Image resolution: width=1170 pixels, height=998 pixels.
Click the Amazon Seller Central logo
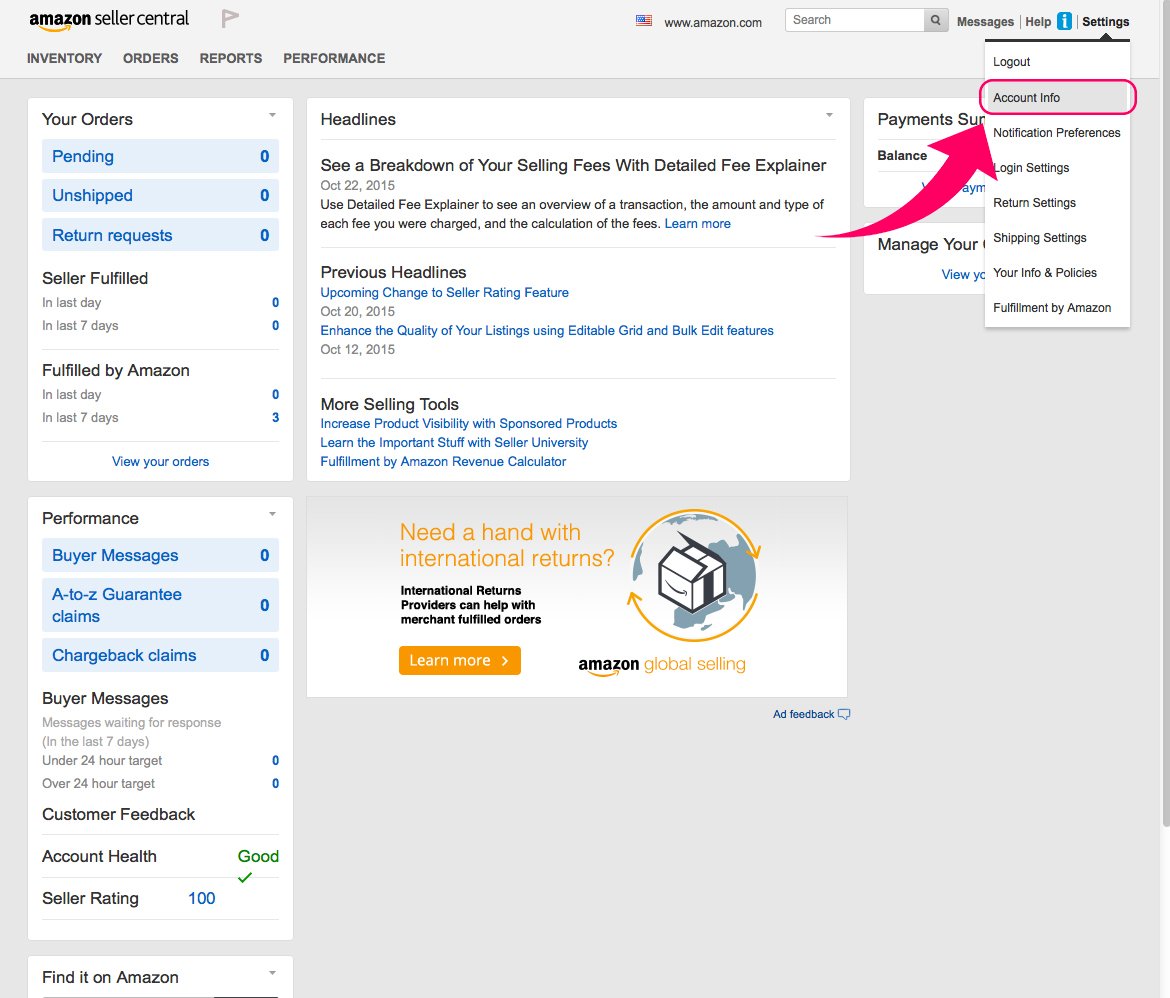point(109,19)
